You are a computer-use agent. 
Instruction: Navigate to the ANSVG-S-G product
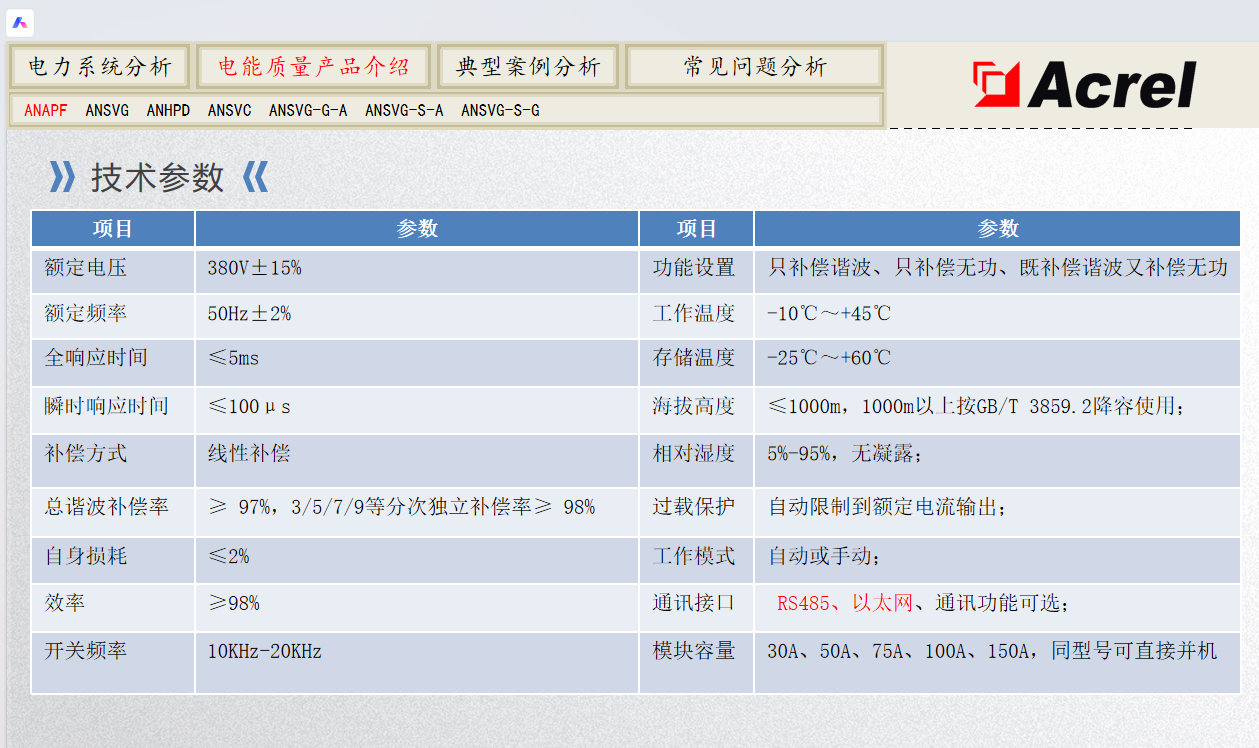click(500, 110)
